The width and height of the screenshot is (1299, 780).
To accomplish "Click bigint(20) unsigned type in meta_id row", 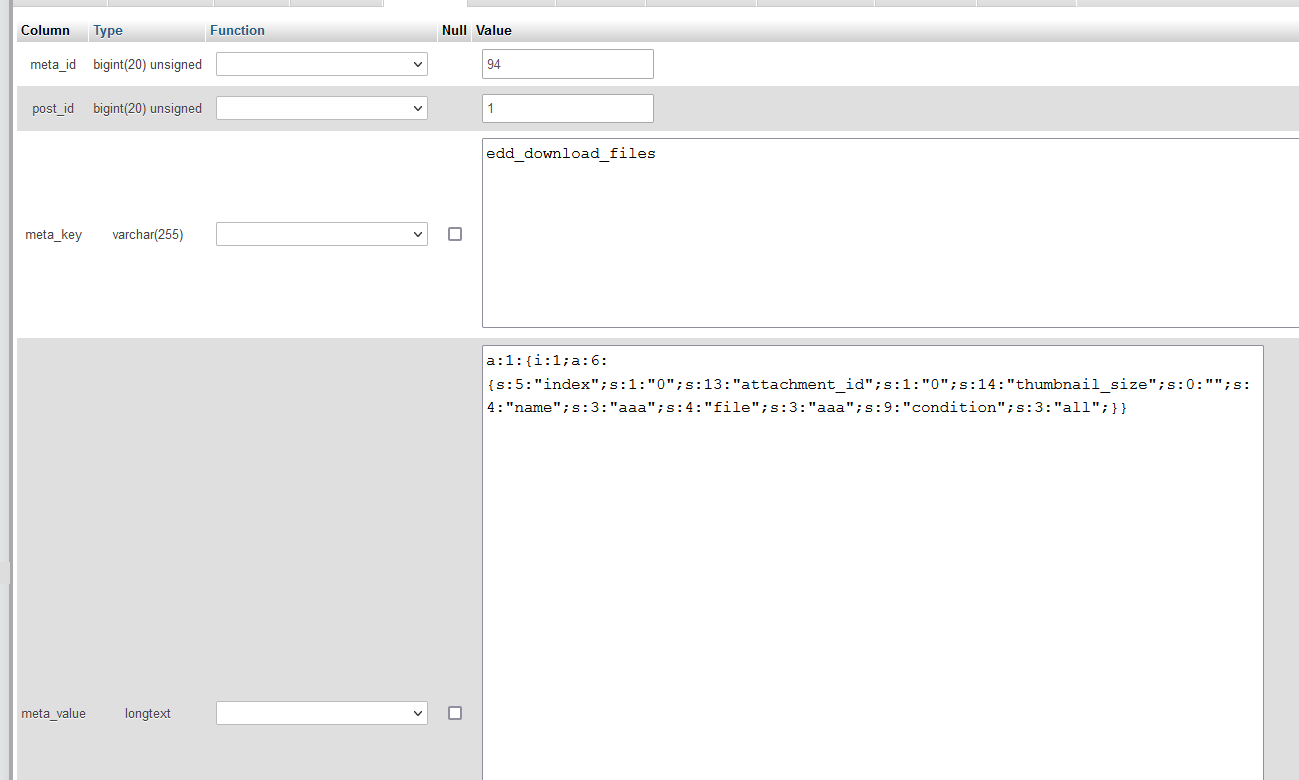I will click(x=148, y=64).
